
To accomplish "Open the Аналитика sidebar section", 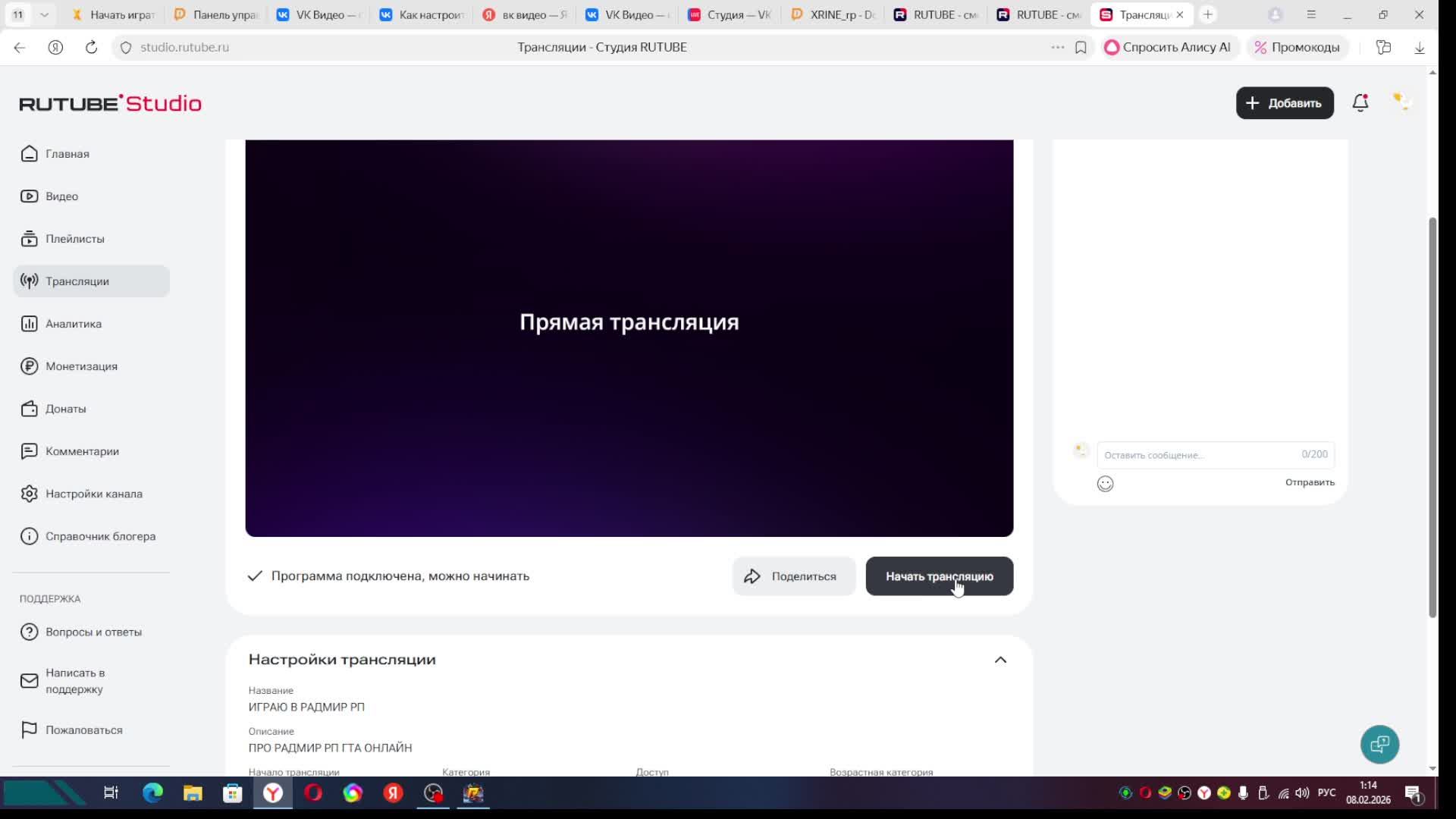I will (x=73, y=324).
